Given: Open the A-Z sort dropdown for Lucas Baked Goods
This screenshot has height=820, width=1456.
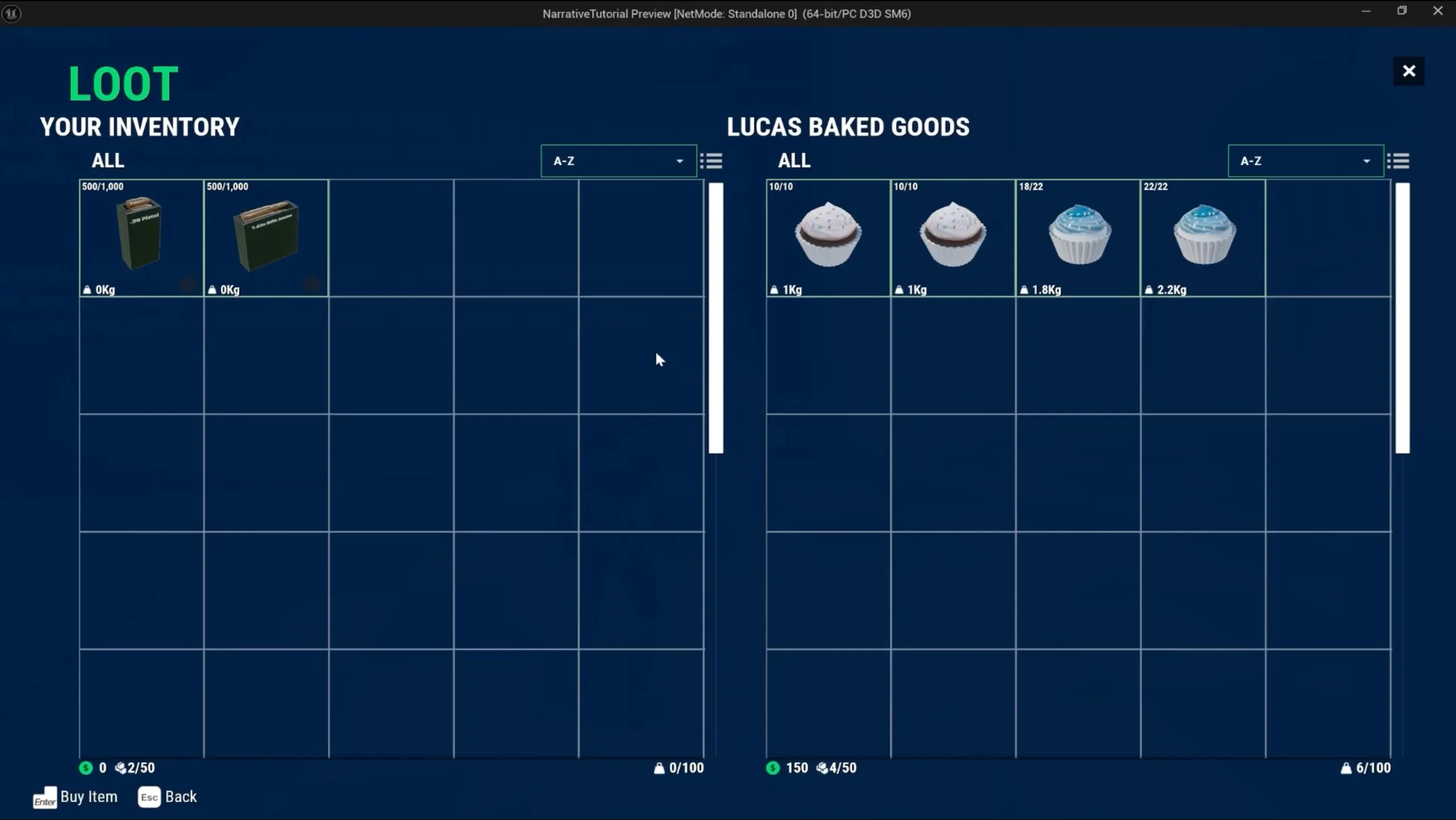Looking at the screenshot, I should click(x=1306, y=161).
